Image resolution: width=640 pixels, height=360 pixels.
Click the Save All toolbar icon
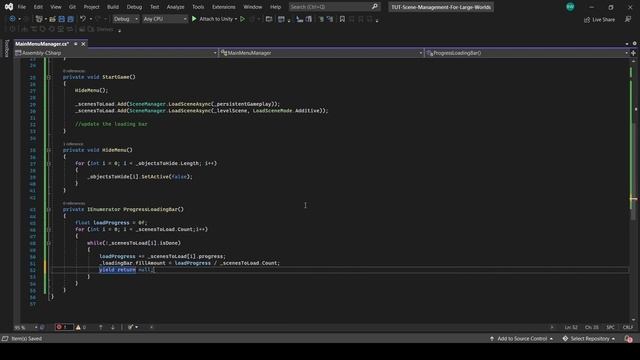click(x=71, y=19)
